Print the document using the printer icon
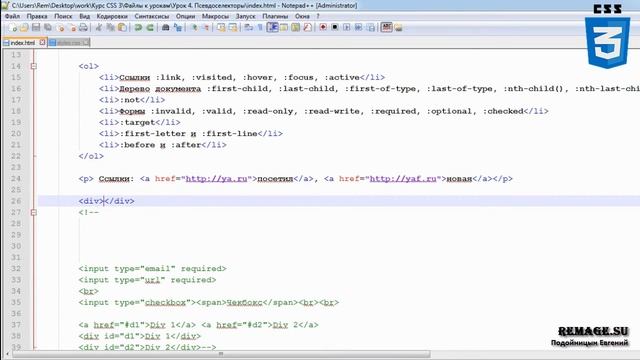640x360 pixels. pos(83,27)
